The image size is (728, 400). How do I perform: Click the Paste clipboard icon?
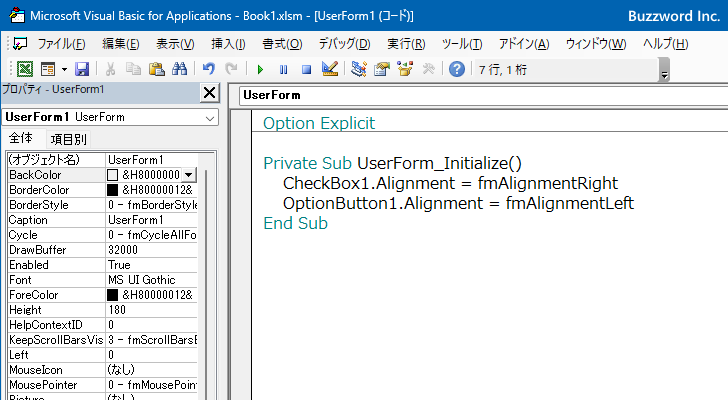[x=156, y=69]
